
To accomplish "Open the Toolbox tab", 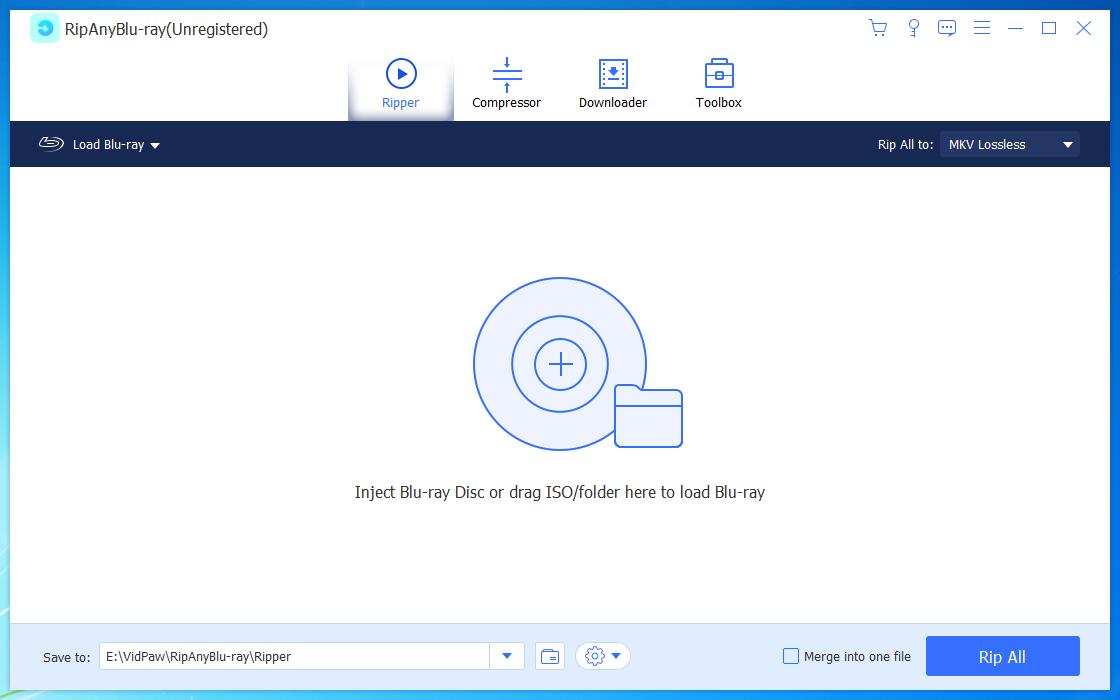I will (x=719, y=84).
